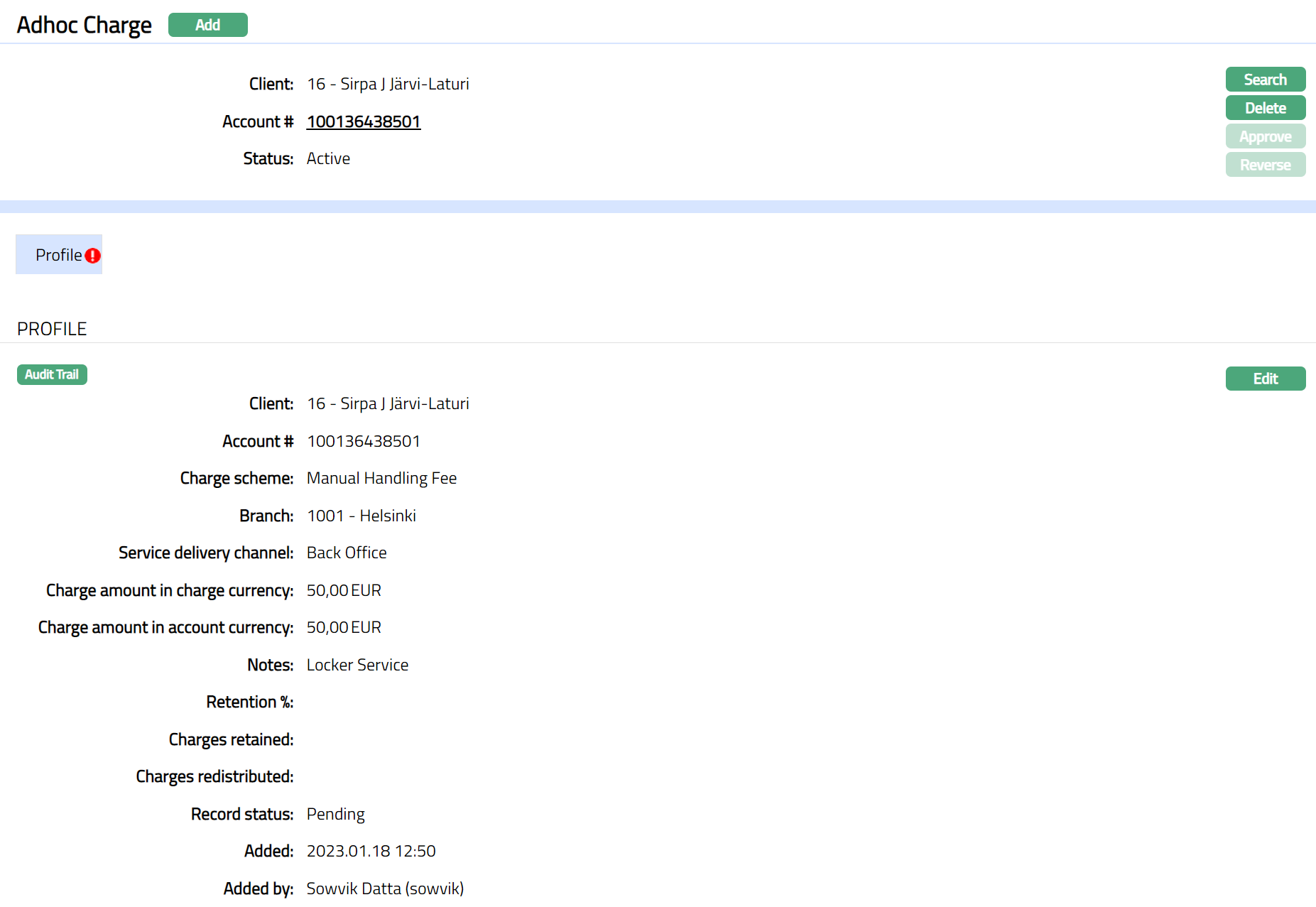This screenshot has height=907, width=1316.
Task: Click the Approve button
Action: (1265, 136)
